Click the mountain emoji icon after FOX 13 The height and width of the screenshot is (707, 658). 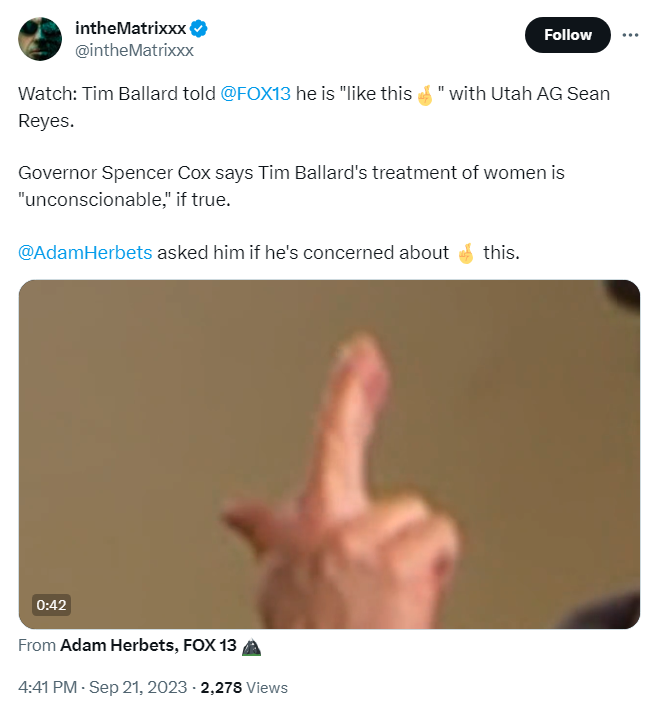(x=251, y=647)
